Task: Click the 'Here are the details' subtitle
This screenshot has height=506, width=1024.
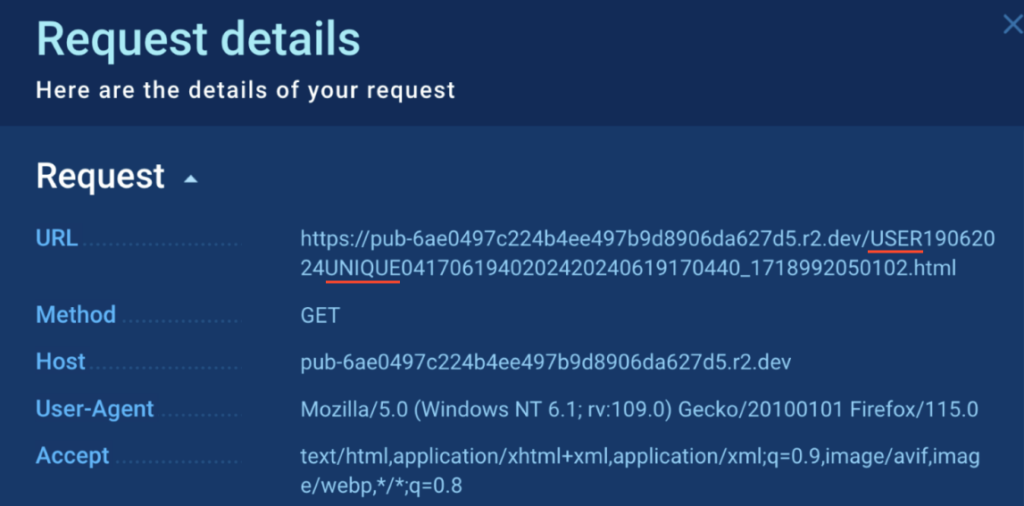Action: coord(245,90)
